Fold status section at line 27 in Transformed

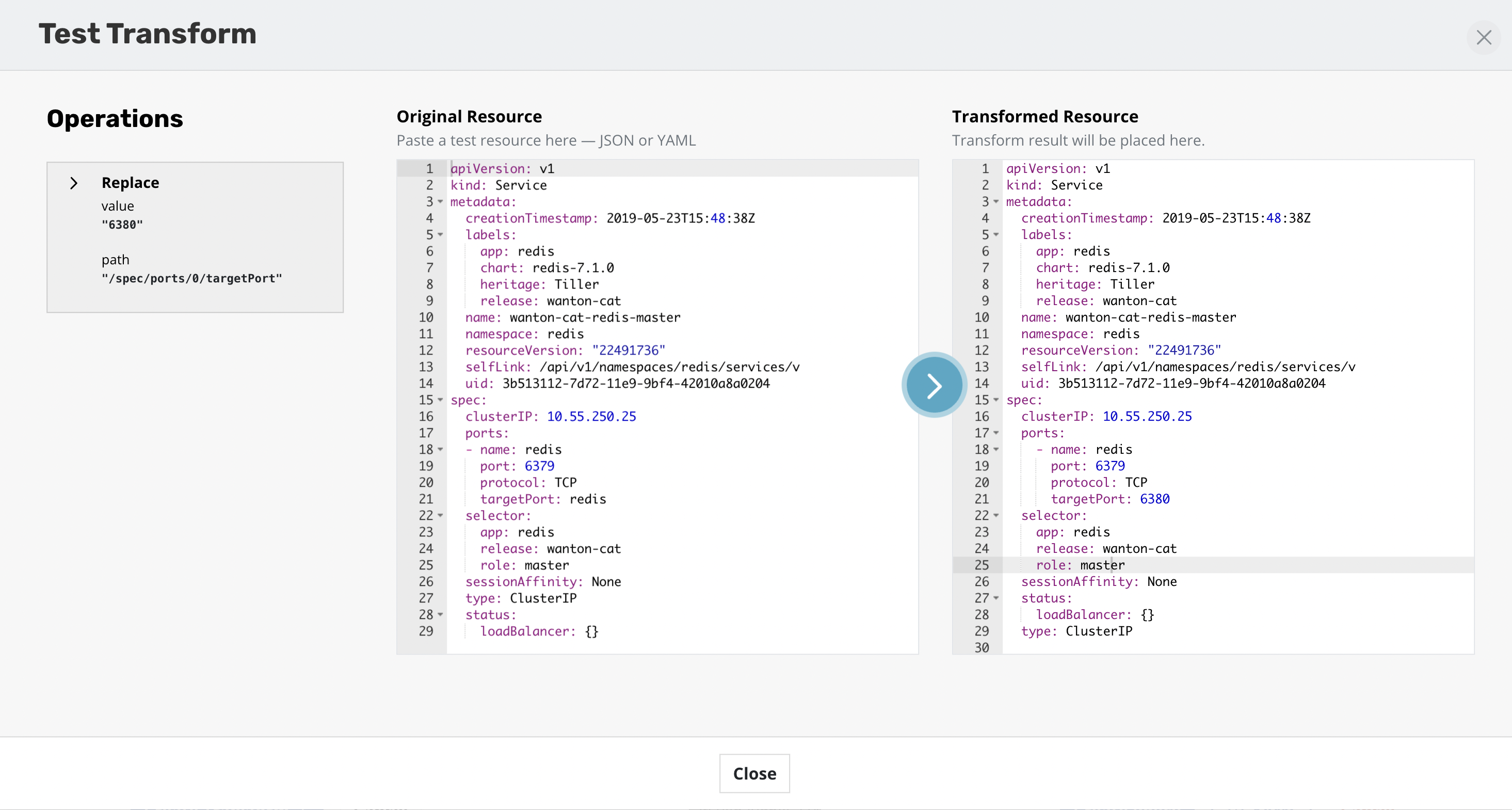point(996,598)
